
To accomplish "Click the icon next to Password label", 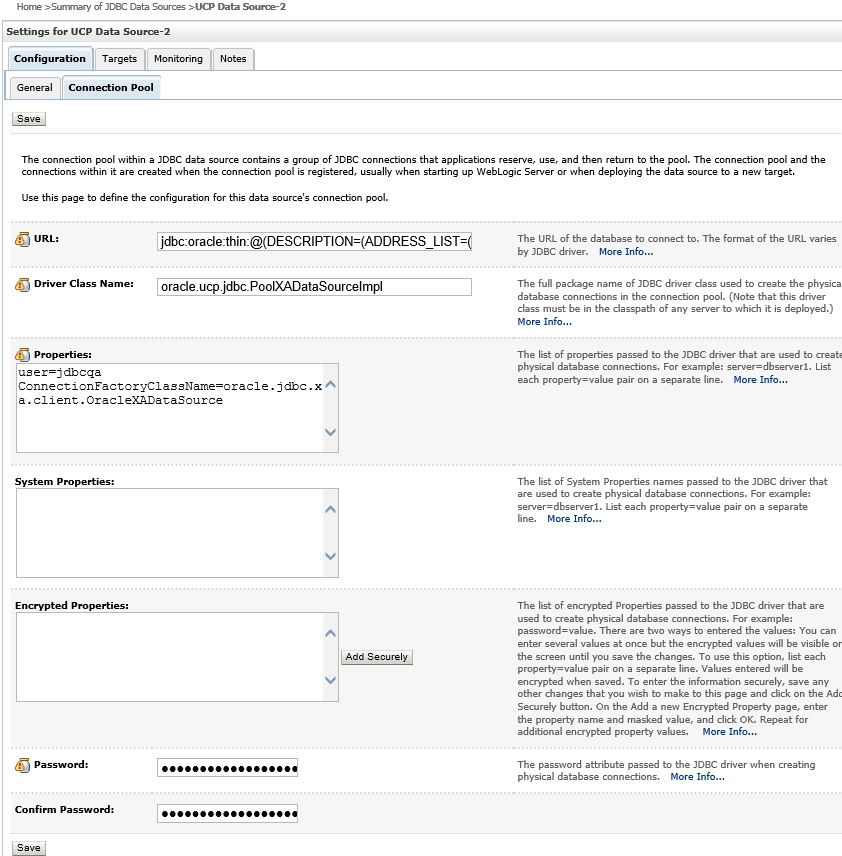I will pos(22,765).
